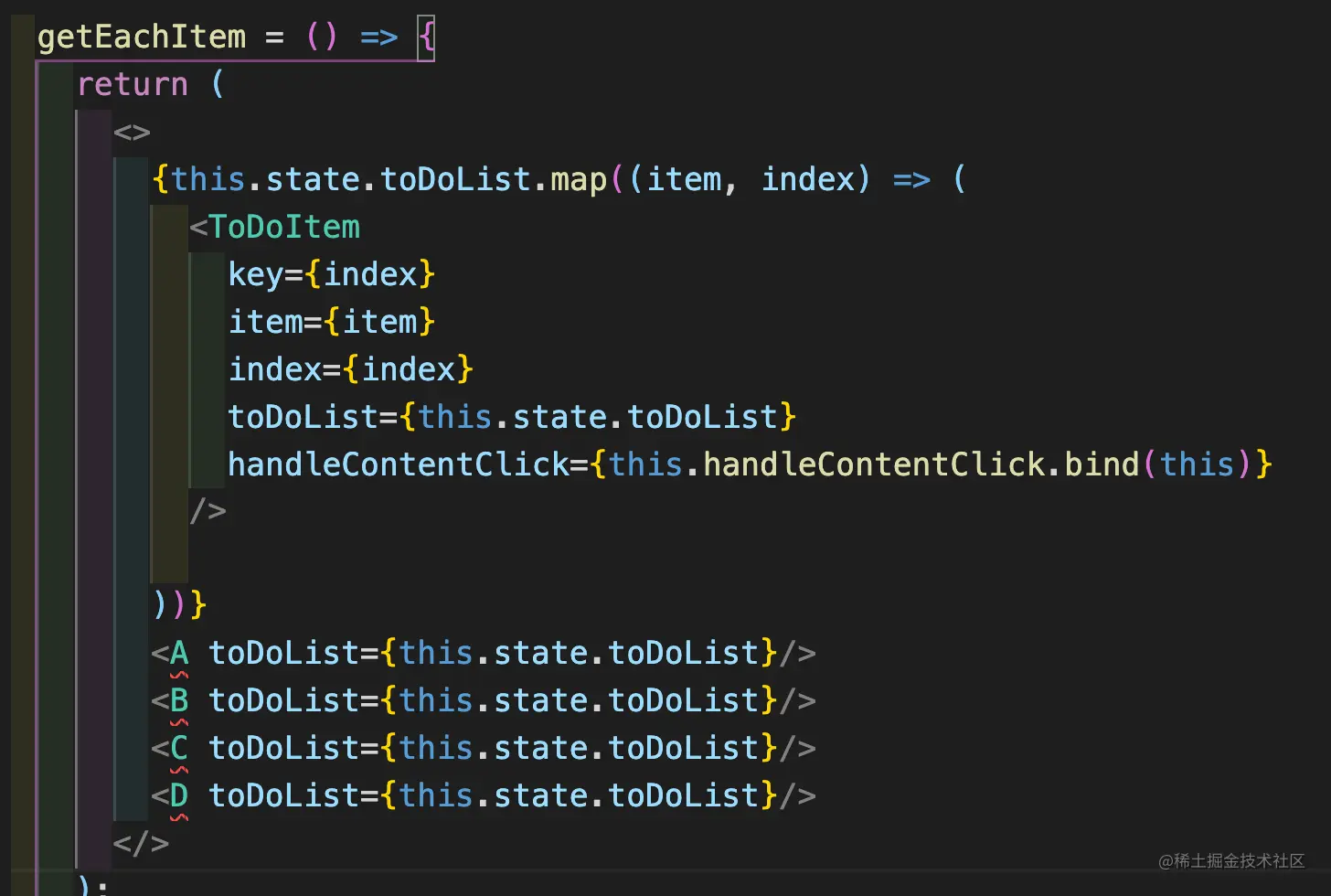Click the self-closing tag ending ToDoItem
1331x896 pixels.
tap(208, 510)
